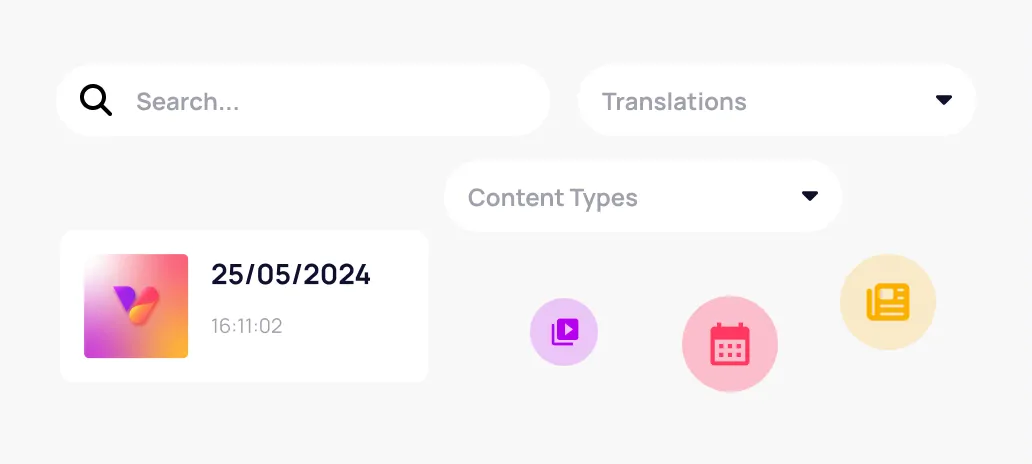Screen dimensions: 1032x464
Task: Click the Content Types placeholder label
Action: point(553,197)
